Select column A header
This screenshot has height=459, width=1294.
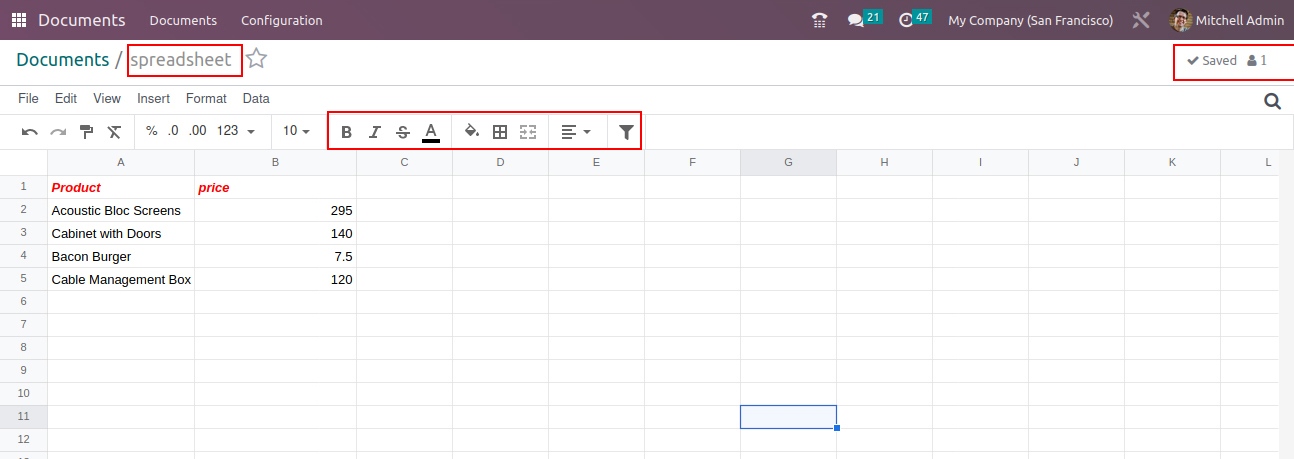(x=121, y=162)
